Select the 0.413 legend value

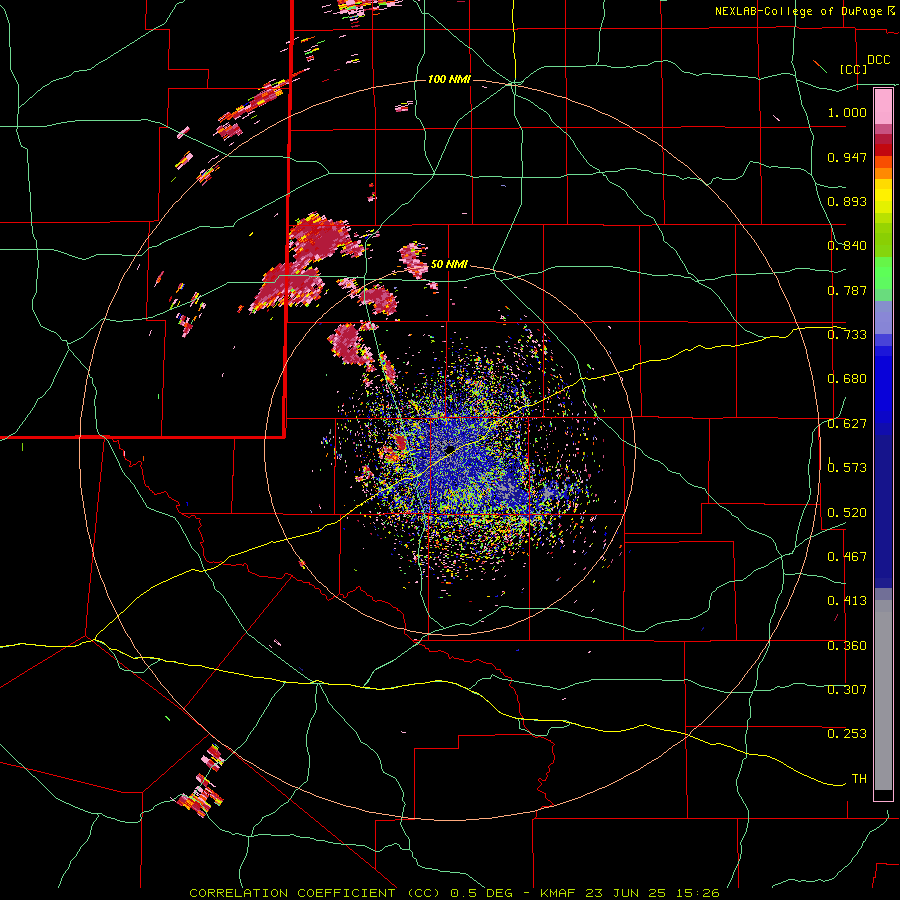click(x=847, y=601)
